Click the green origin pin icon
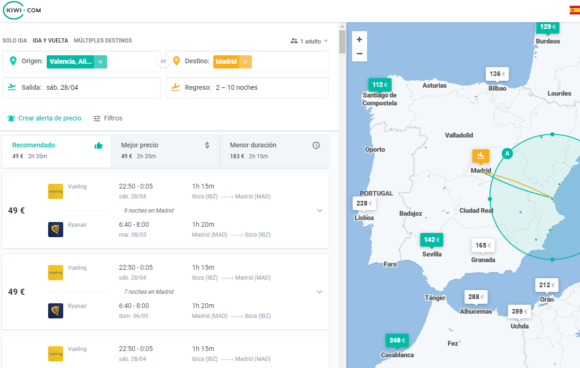Screen dimensions: 580x368 (x=13, y=61)
